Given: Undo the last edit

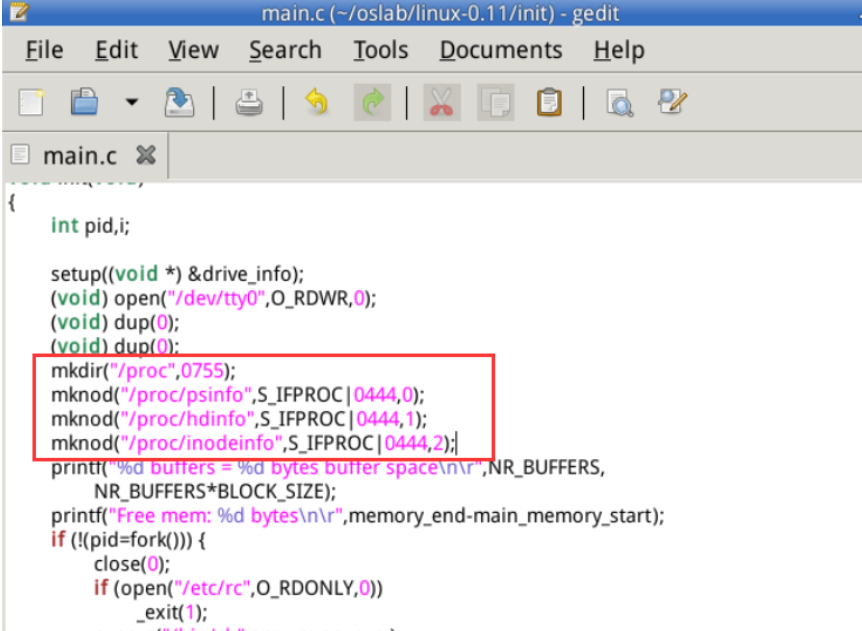Looking at the screenshot, I should (x=317, y=102).
